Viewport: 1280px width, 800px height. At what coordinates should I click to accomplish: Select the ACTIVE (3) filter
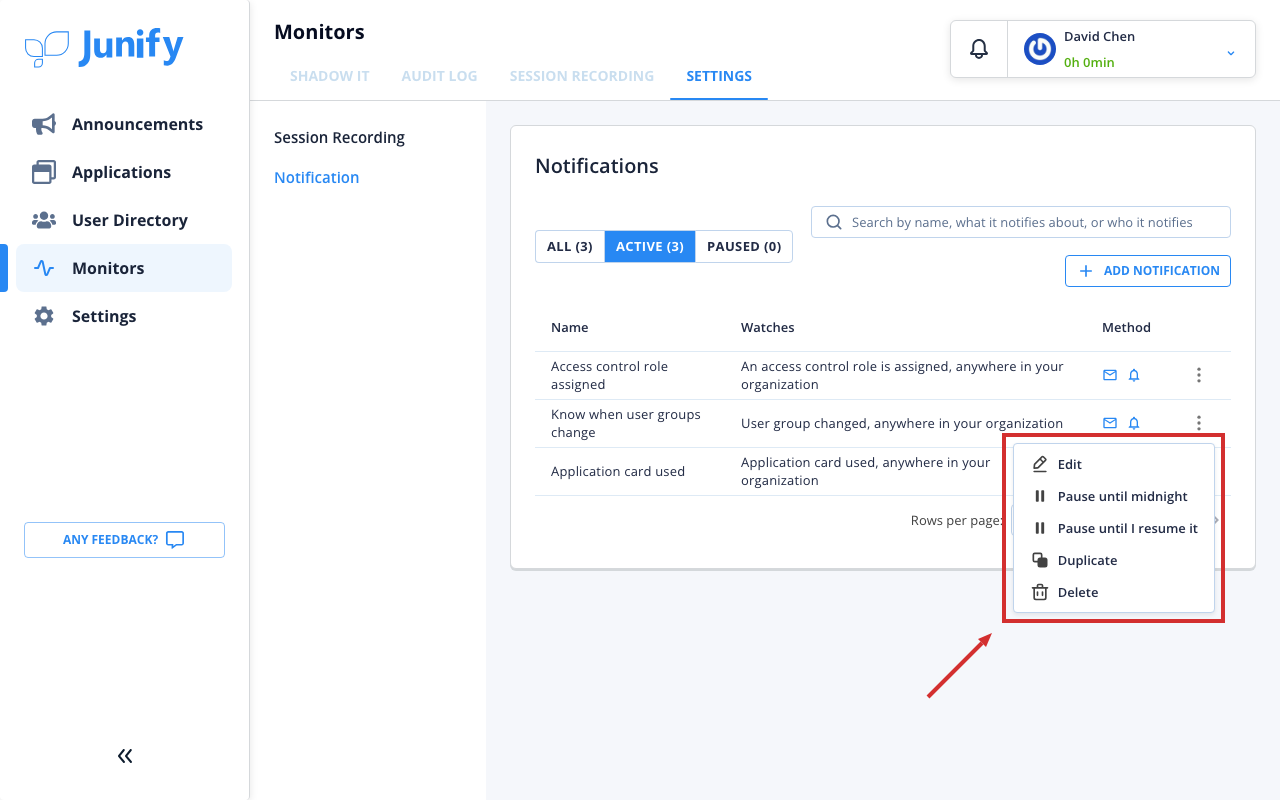point(650,246)
